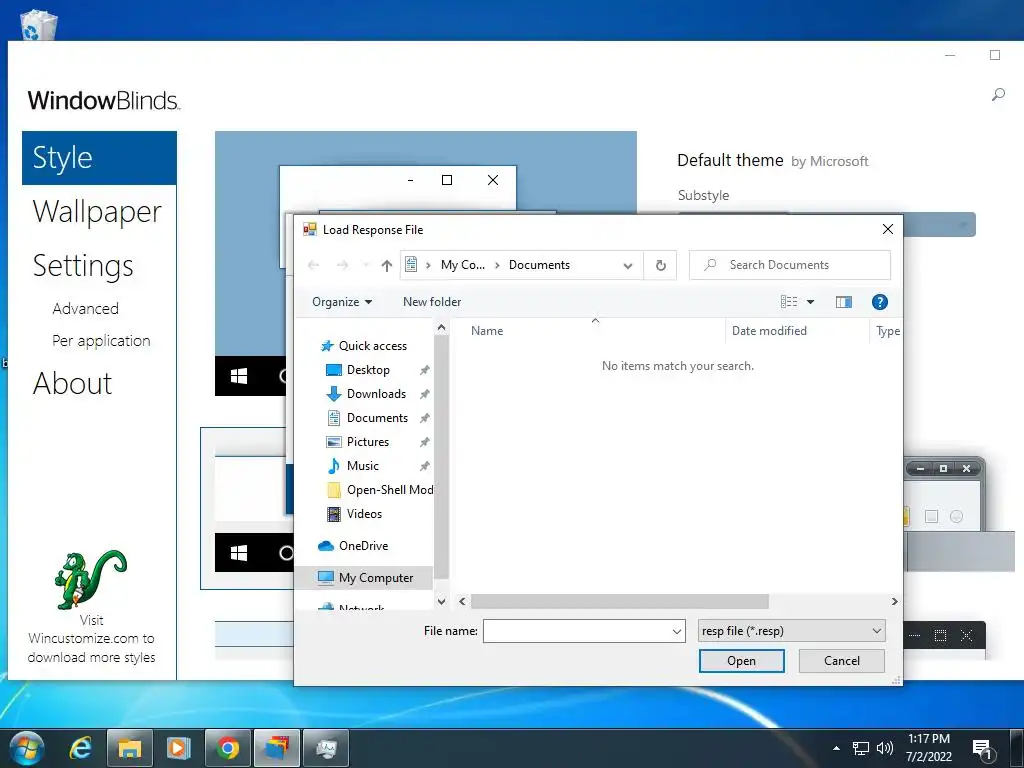Launch Internet Explorer from taskbar
The height and width of the screenshot is (768, 1024).
coord(80,748)
